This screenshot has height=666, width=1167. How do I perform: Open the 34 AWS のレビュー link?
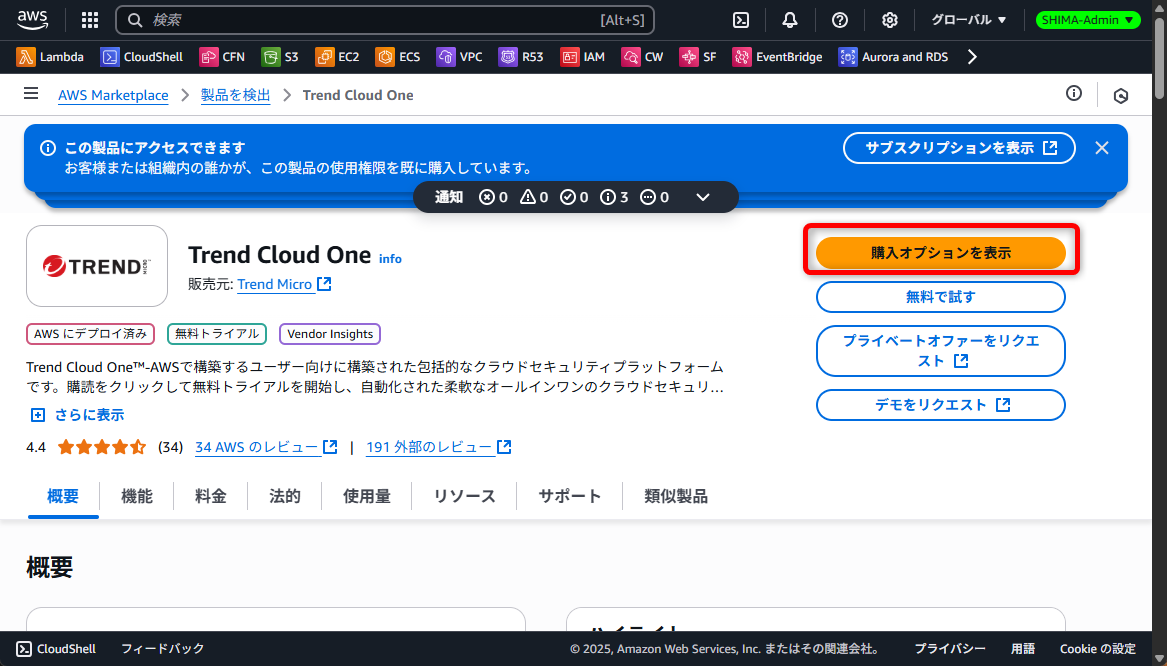(x=266, y=447)
